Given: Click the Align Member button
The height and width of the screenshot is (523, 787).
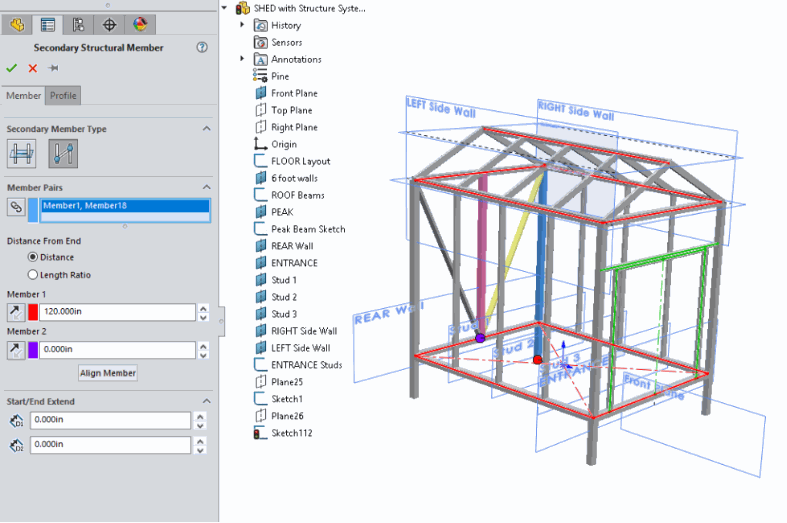Looking at the screenshot, I should pos(108,373).
